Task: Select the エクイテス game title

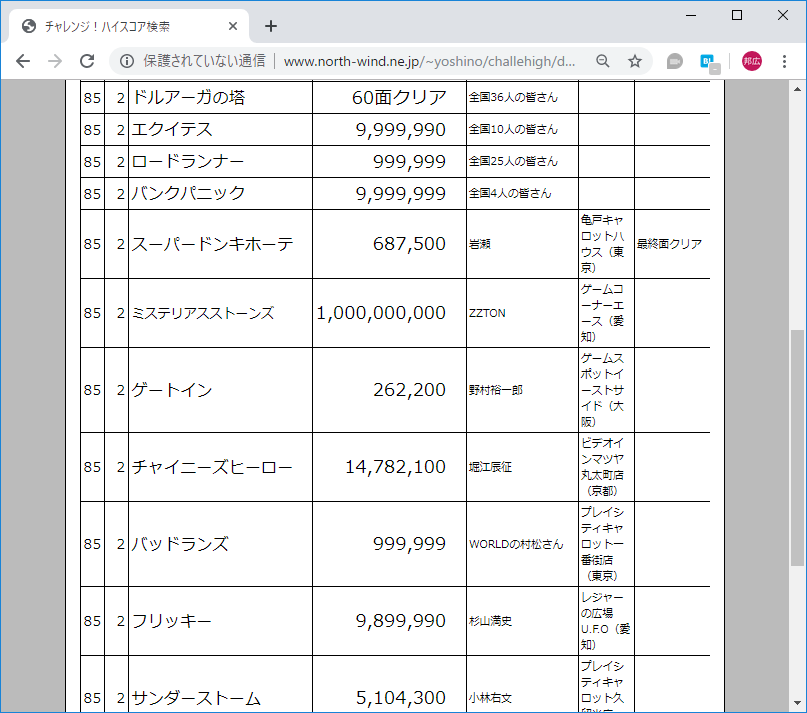Action: [172, 129]
